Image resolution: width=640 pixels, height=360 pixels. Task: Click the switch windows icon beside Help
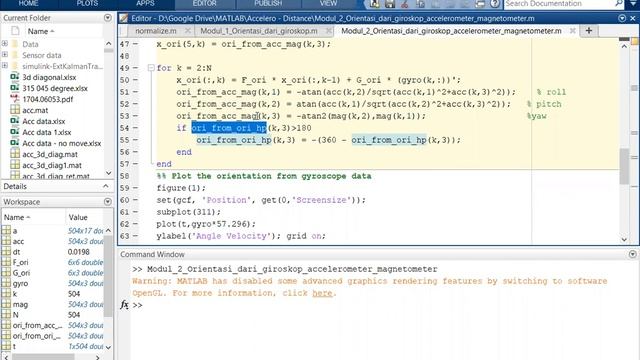click(480, 4)
